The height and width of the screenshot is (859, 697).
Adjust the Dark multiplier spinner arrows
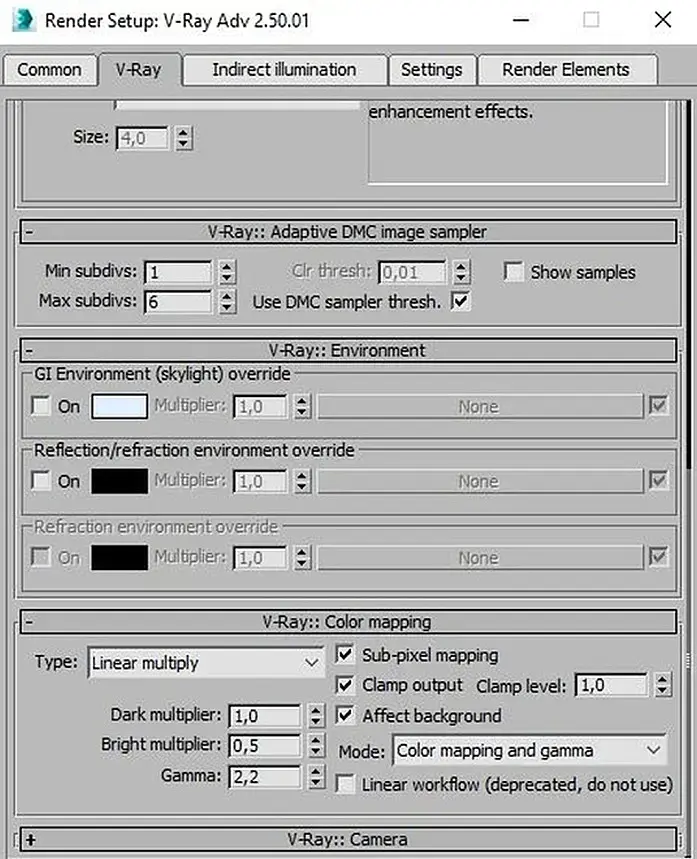(316, 715)
